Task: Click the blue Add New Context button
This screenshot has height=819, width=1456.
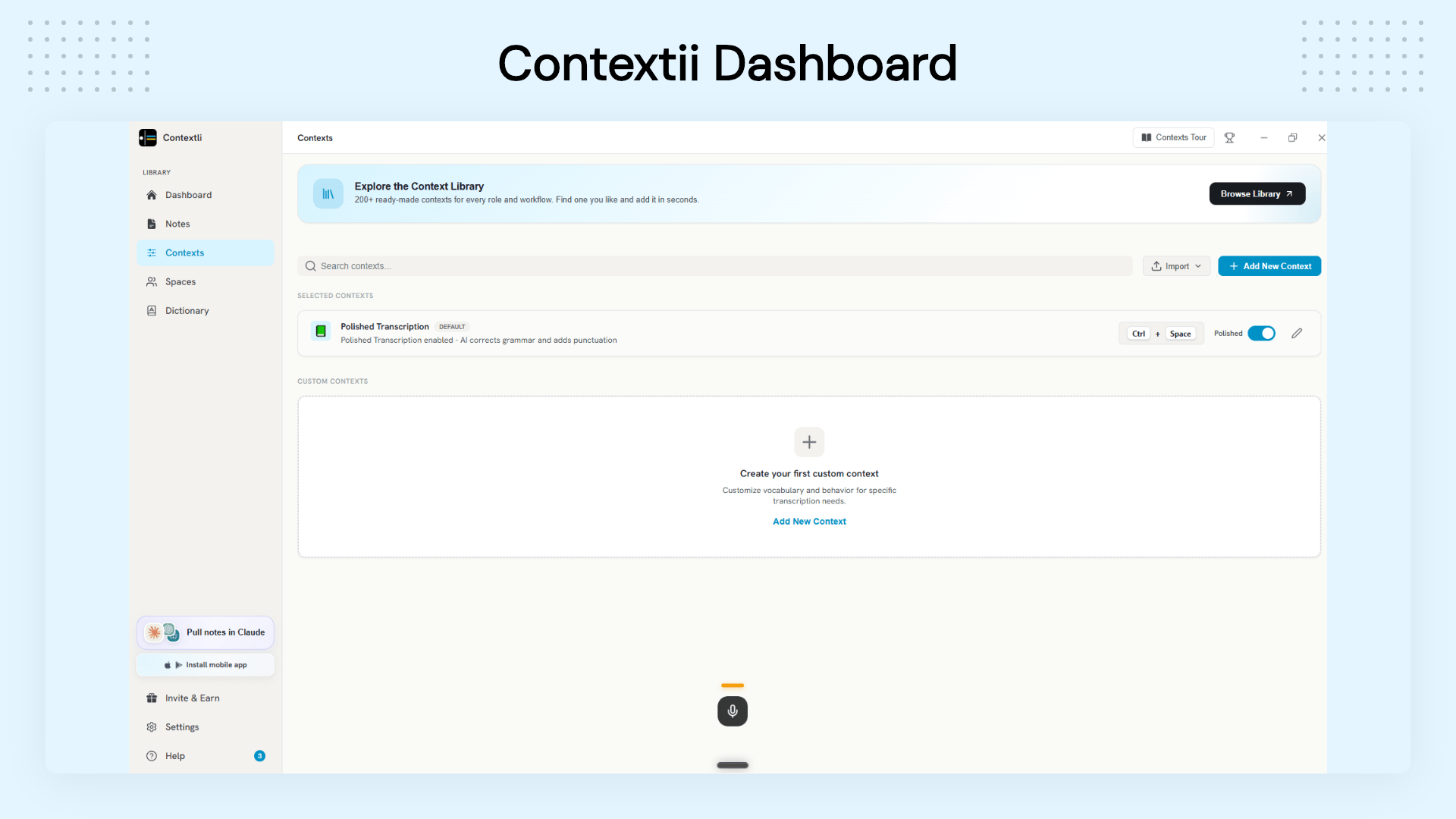Action: [x=1269, y=265]
